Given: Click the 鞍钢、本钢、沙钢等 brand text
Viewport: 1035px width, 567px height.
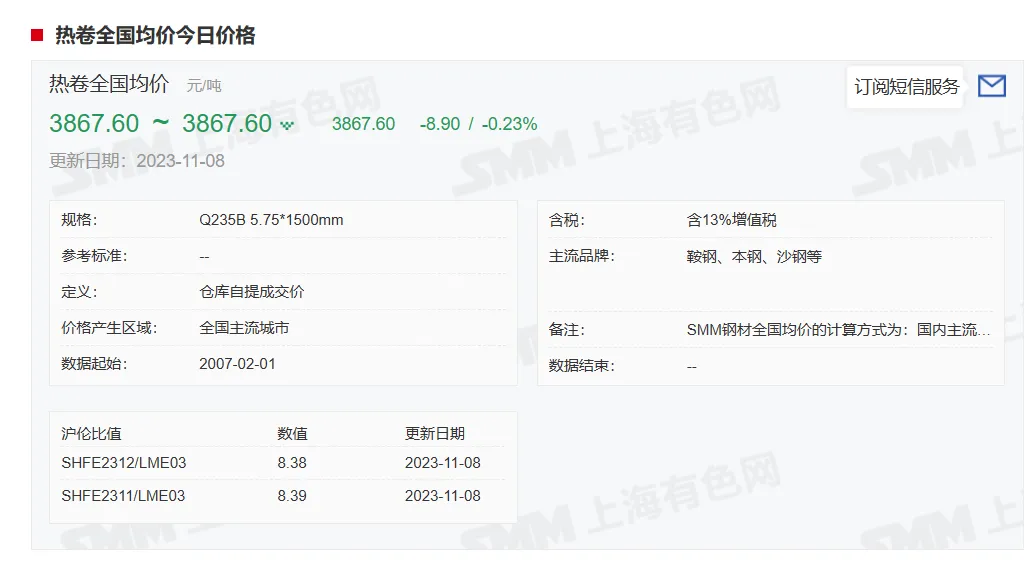Looking at the screenshot, I should 754,256.
